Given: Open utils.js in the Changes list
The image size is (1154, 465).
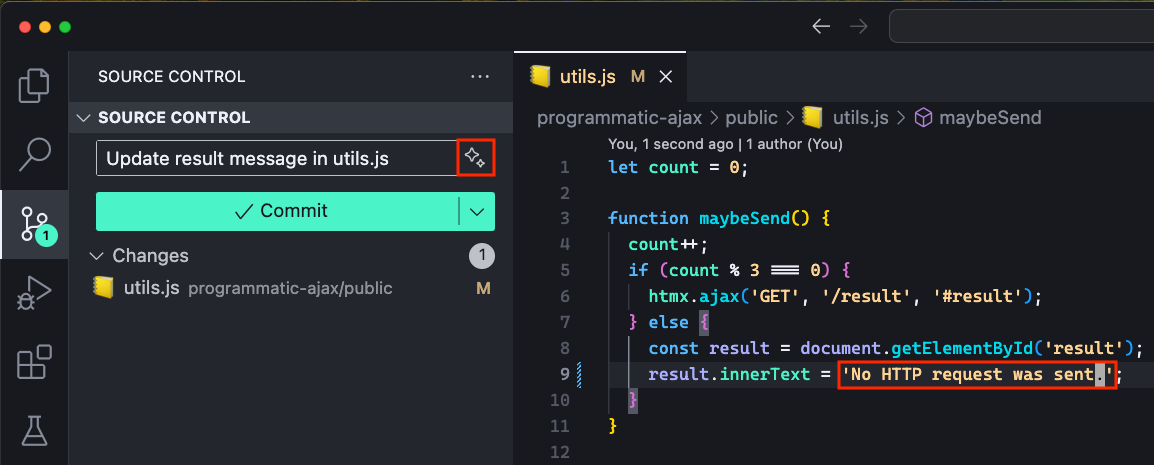Looking at the screenshot, I should click(291, 288).
